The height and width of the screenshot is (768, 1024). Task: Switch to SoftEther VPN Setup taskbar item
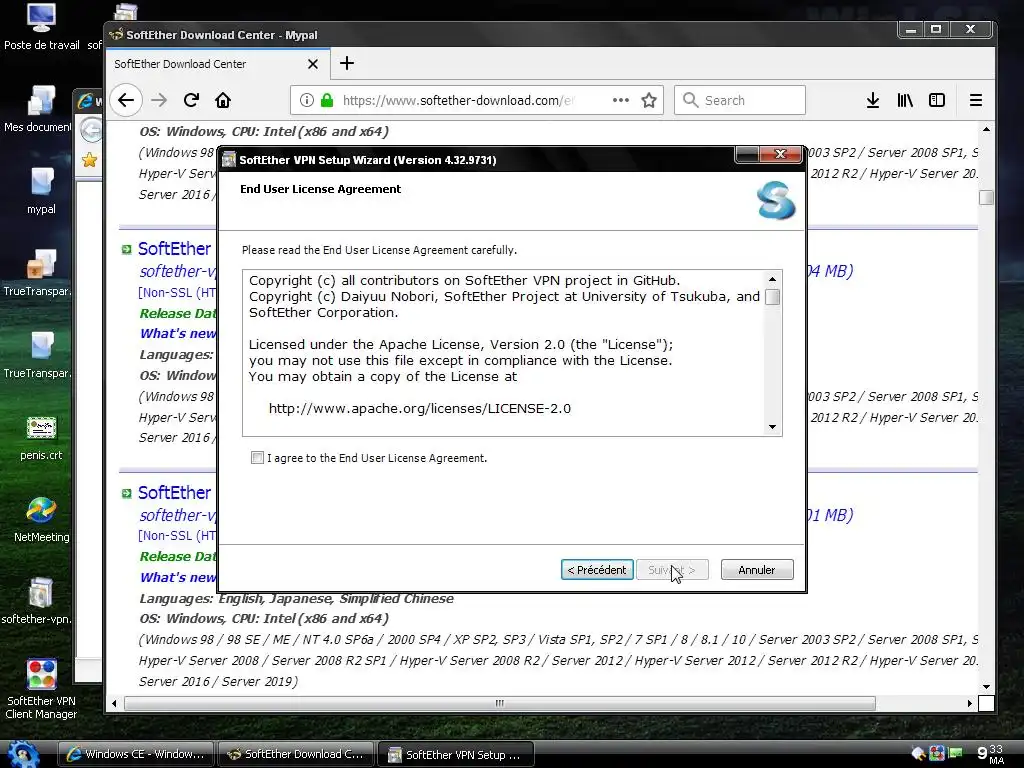(456, 754)
